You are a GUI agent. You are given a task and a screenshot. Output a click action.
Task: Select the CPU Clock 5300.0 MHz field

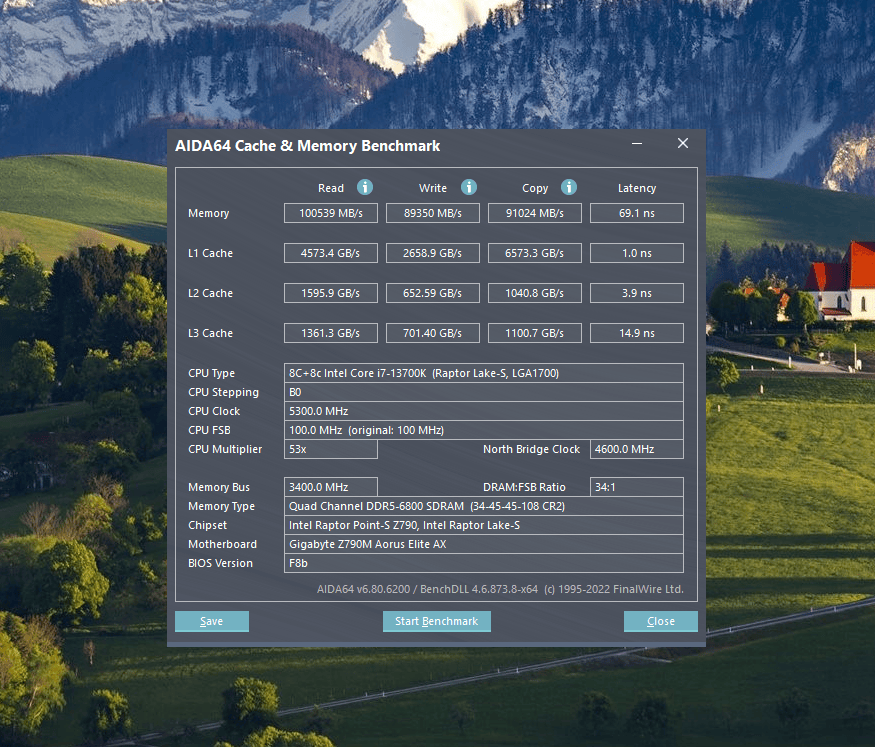[484, 411]
